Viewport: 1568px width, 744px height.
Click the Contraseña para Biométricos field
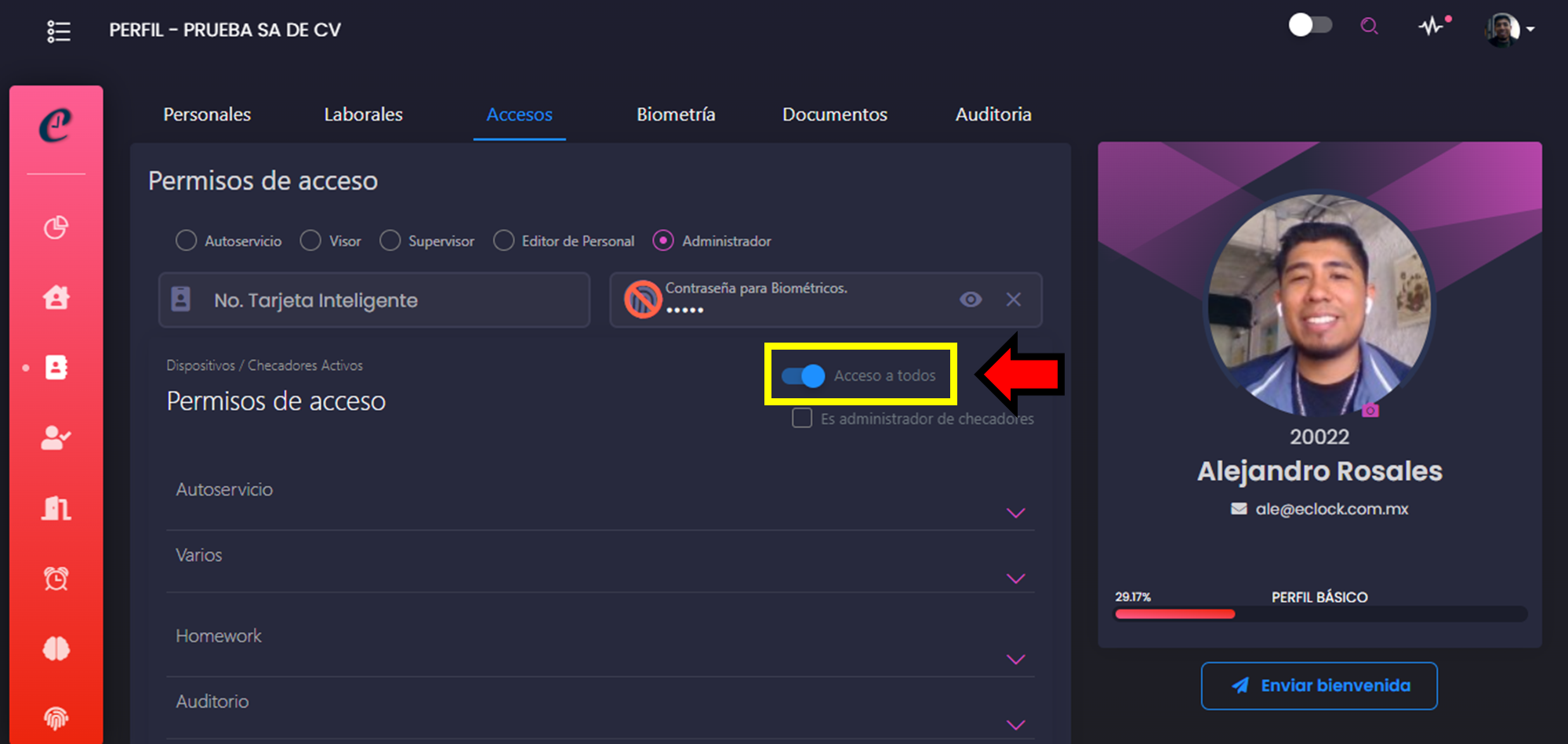click(x=826, y=299)
